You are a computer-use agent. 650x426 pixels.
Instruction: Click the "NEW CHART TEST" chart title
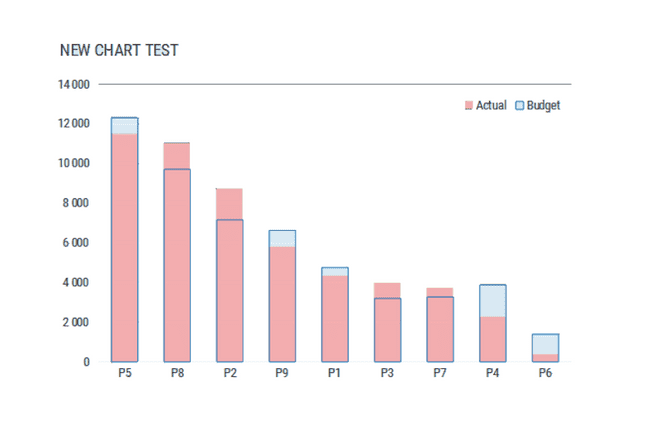click(119, 50)
